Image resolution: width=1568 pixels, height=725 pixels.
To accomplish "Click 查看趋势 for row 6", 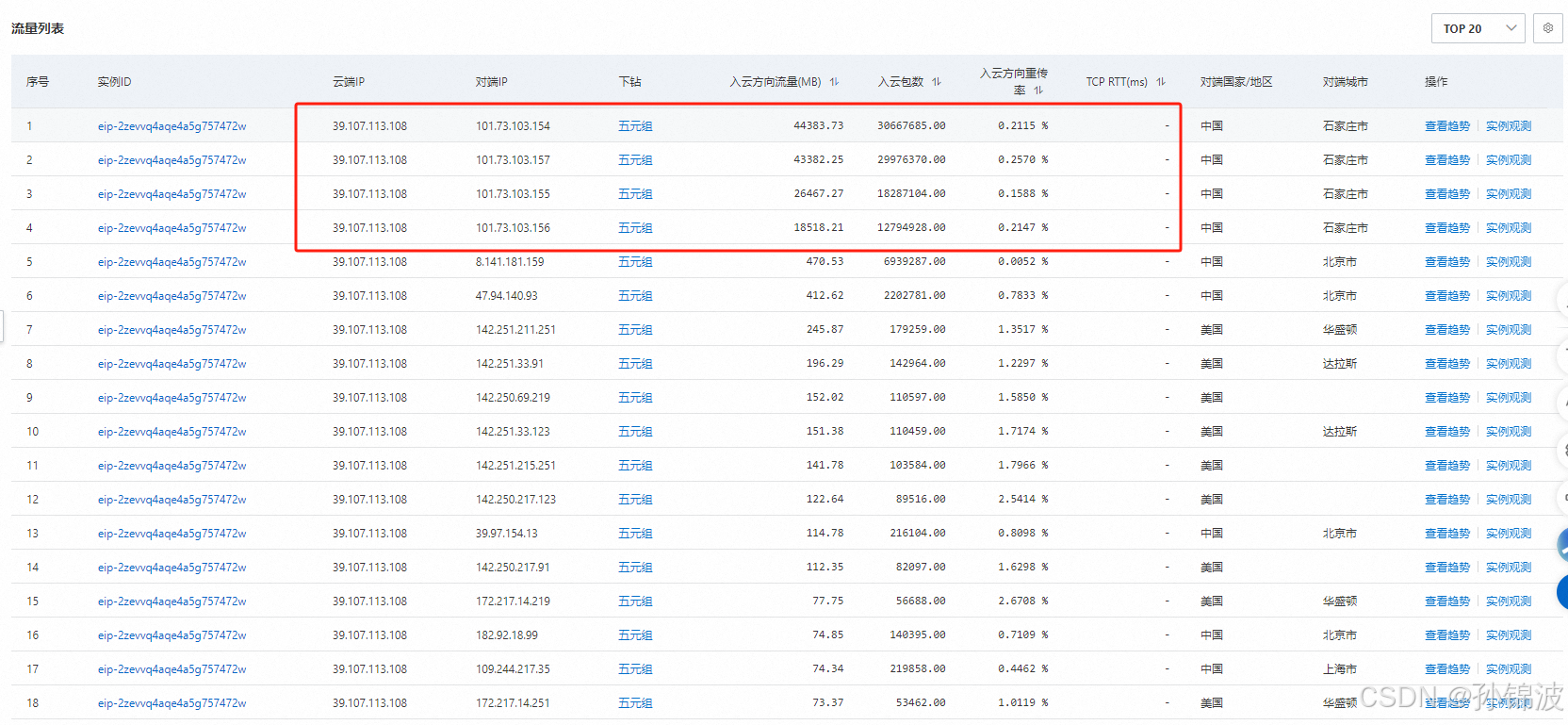I will click(x=1447, y=296).
